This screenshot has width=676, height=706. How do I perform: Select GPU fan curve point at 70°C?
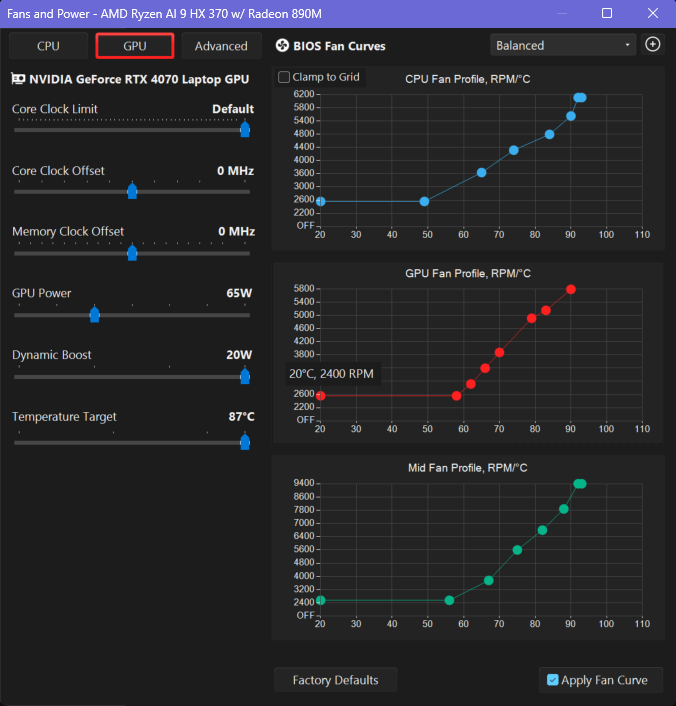pyautogui.click(x=499, y=353)
